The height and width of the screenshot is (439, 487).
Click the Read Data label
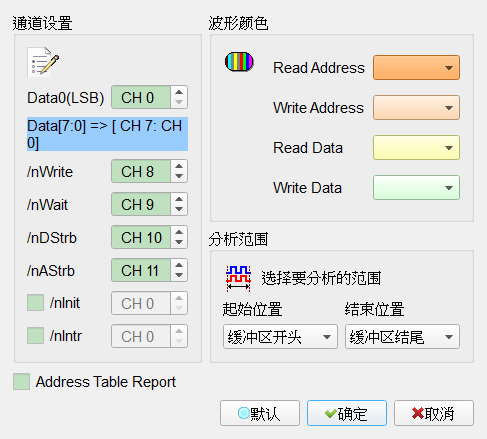tap(308, 148)
